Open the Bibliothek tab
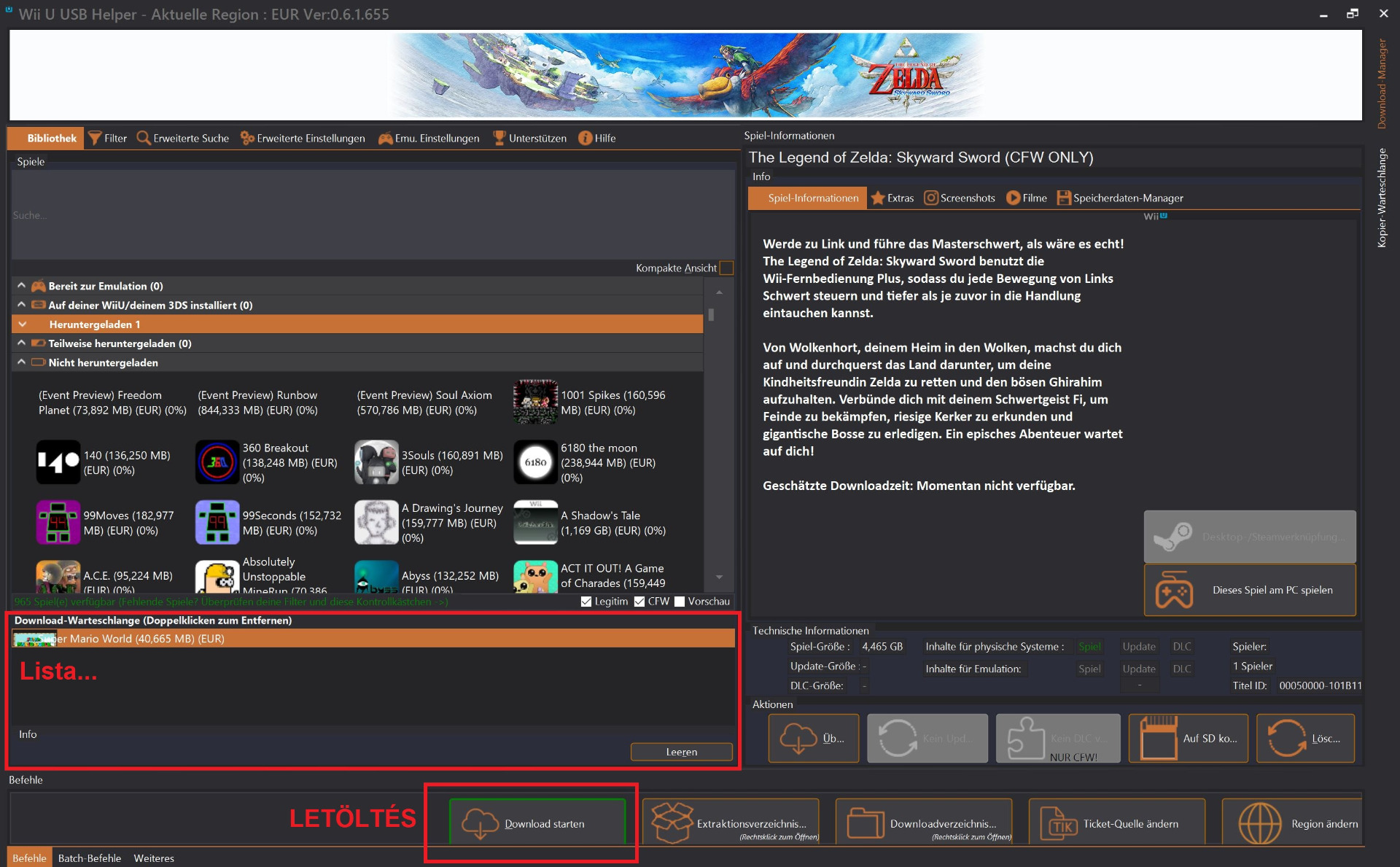 point(45,138)
